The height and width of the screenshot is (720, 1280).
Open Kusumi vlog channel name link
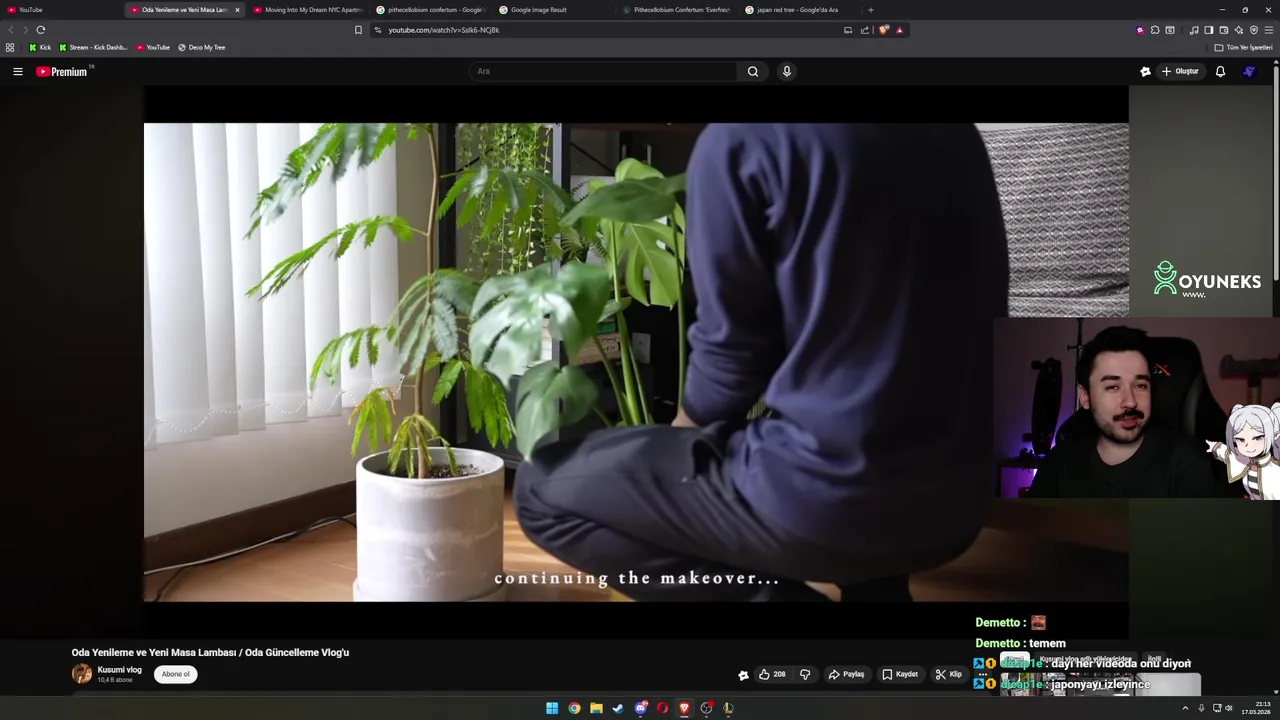pyautogui.click(x=119, y=670)
